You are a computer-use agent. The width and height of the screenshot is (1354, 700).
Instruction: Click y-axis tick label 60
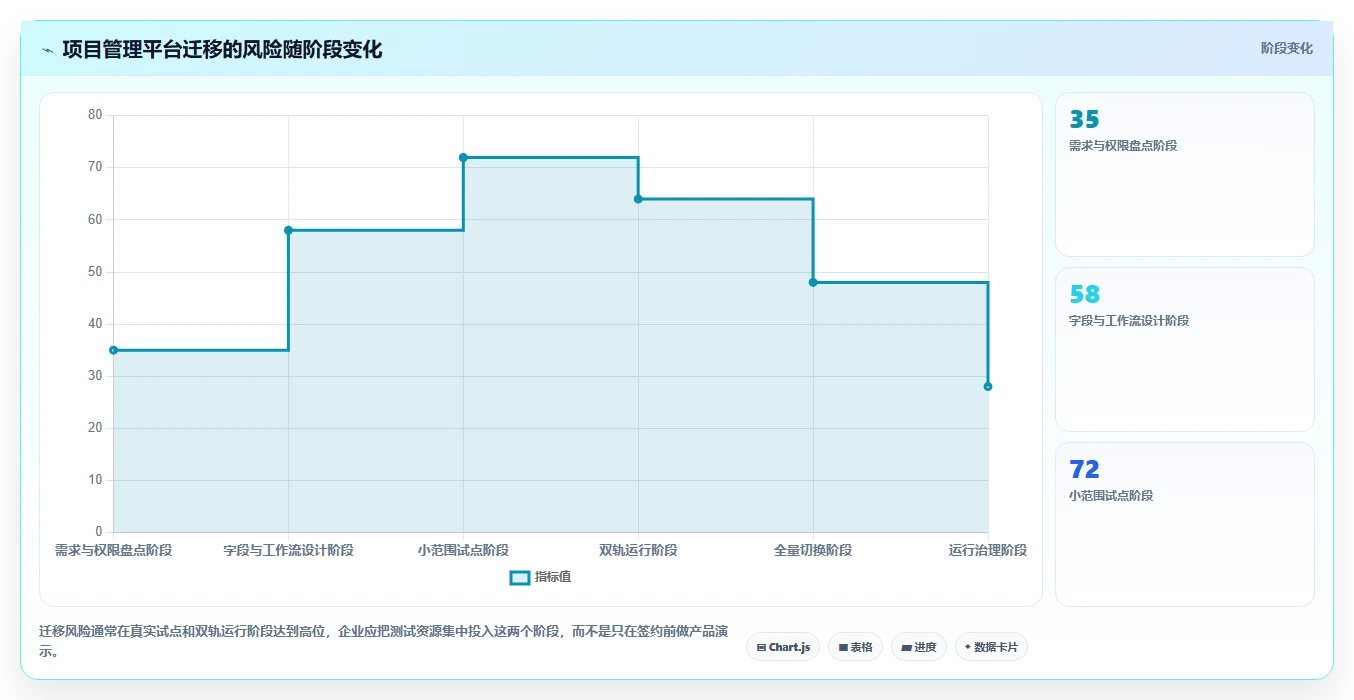[95, 219]
